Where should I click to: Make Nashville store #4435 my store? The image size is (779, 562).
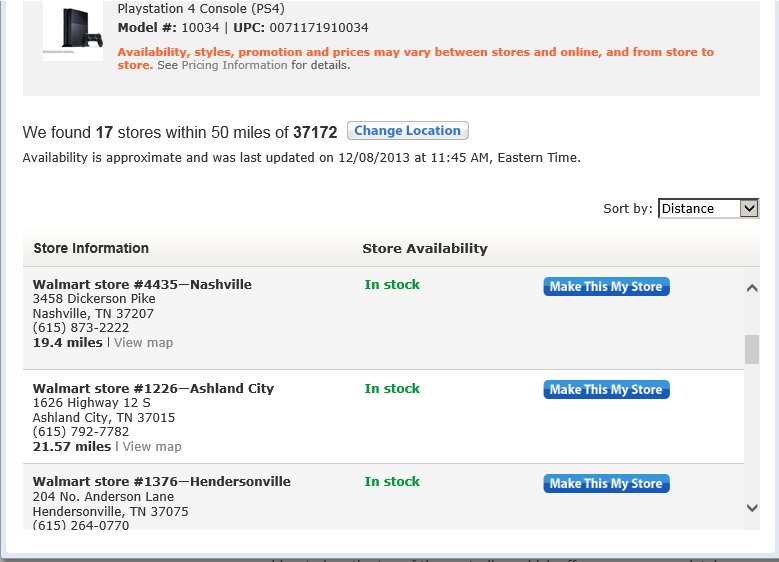tap(606, 287)
